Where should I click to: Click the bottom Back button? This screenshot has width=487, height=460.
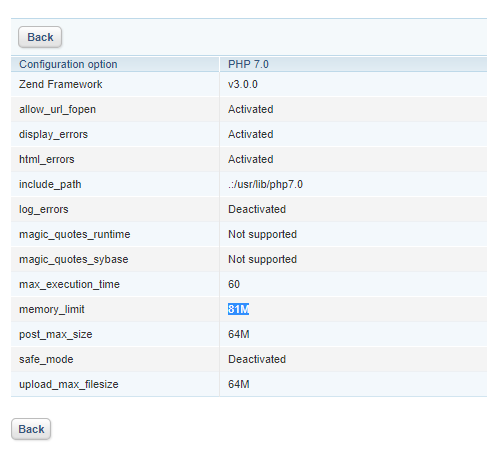(31, 429)
